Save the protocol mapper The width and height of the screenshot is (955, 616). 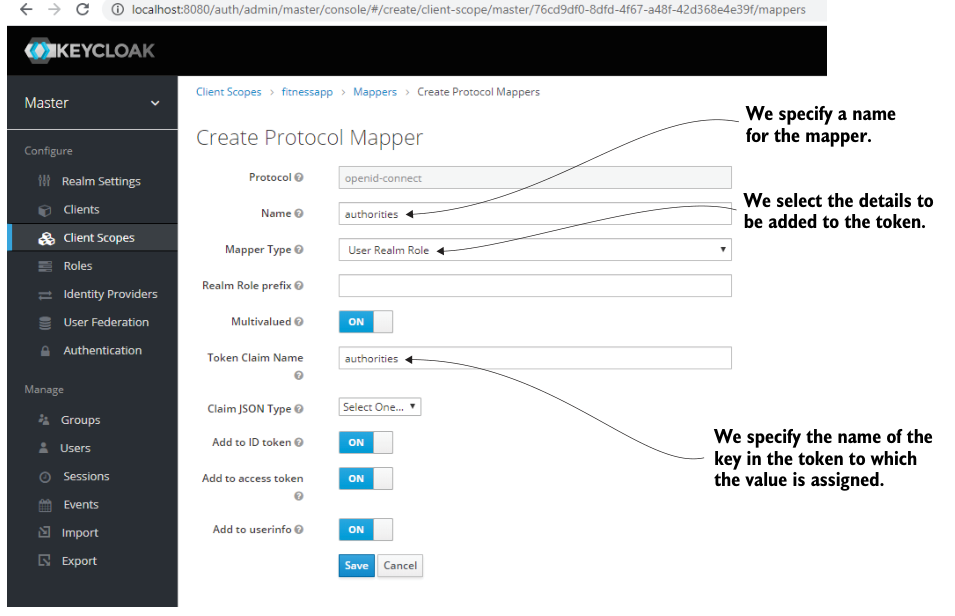[x=356, y=565]
